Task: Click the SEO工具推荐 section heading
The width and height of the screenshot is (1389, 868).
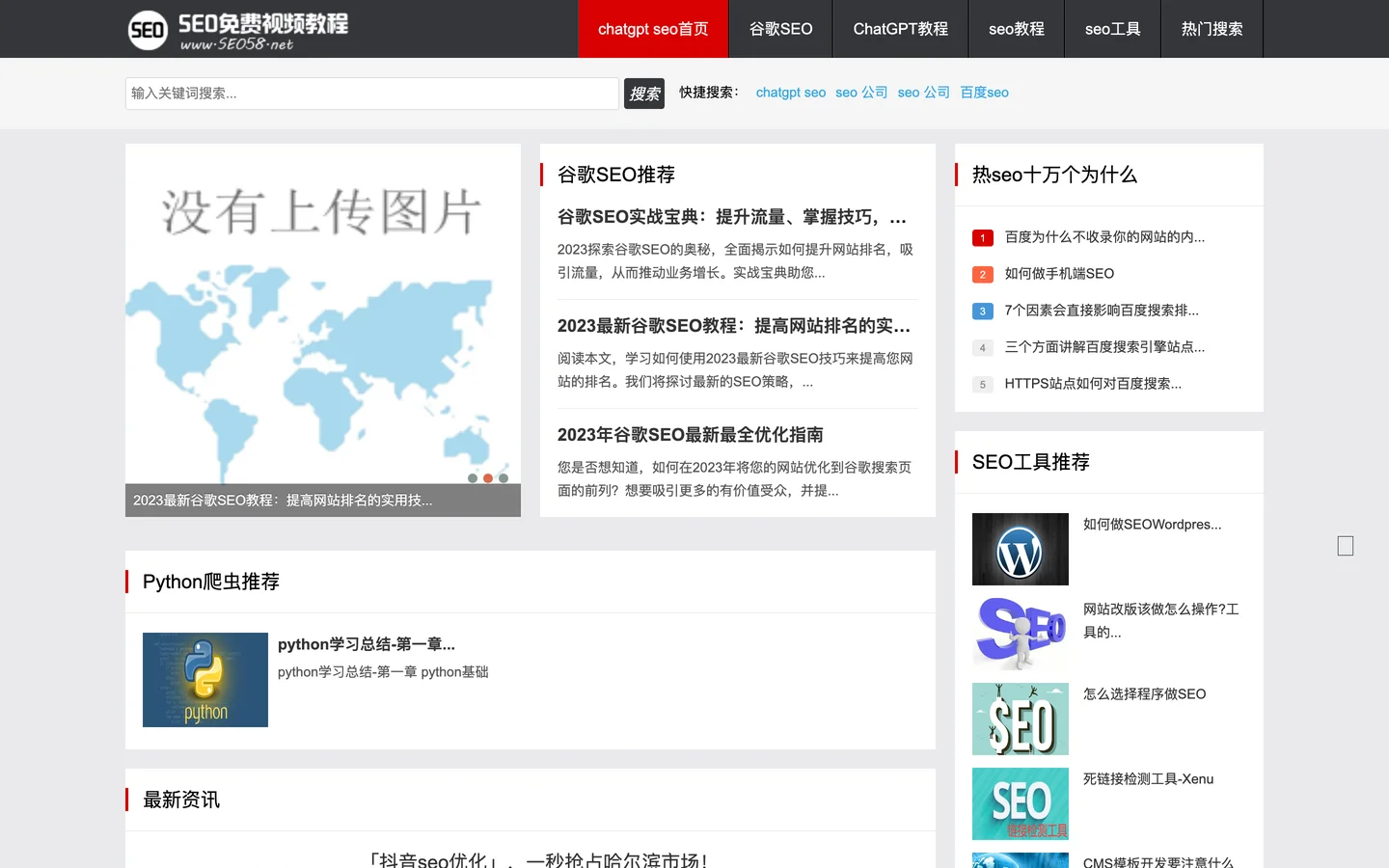Action: pyautogui.click(x=1031, y=462)
